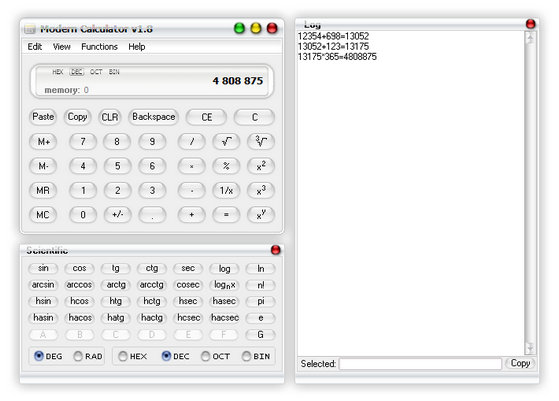Click the square root button
The height and width of the screenshot is (401, 559).
(226, 142)
